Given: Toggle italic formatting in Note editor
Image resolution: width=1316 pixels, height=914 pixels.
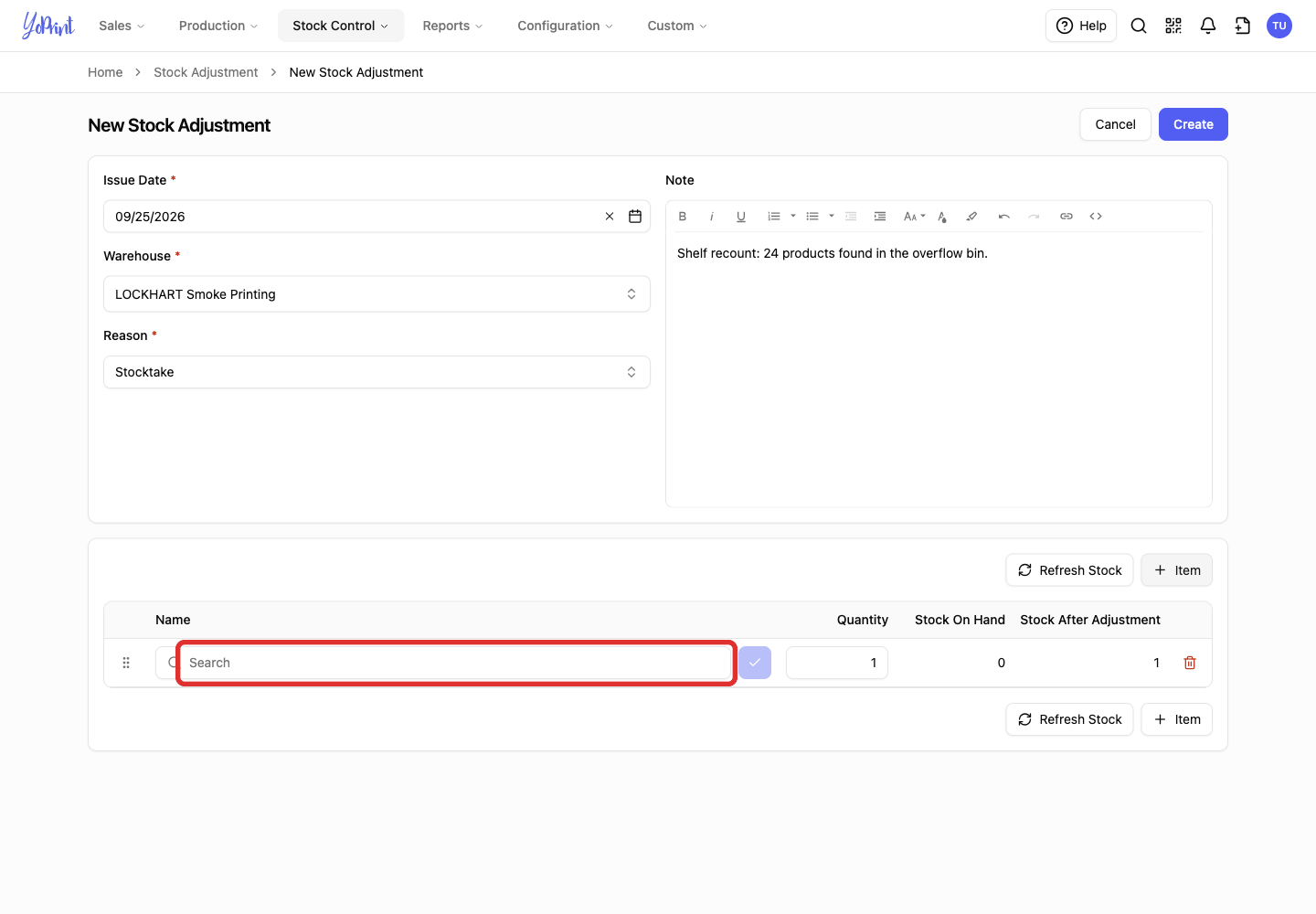Looking at the screenshot, I should [x=711, y=217].
